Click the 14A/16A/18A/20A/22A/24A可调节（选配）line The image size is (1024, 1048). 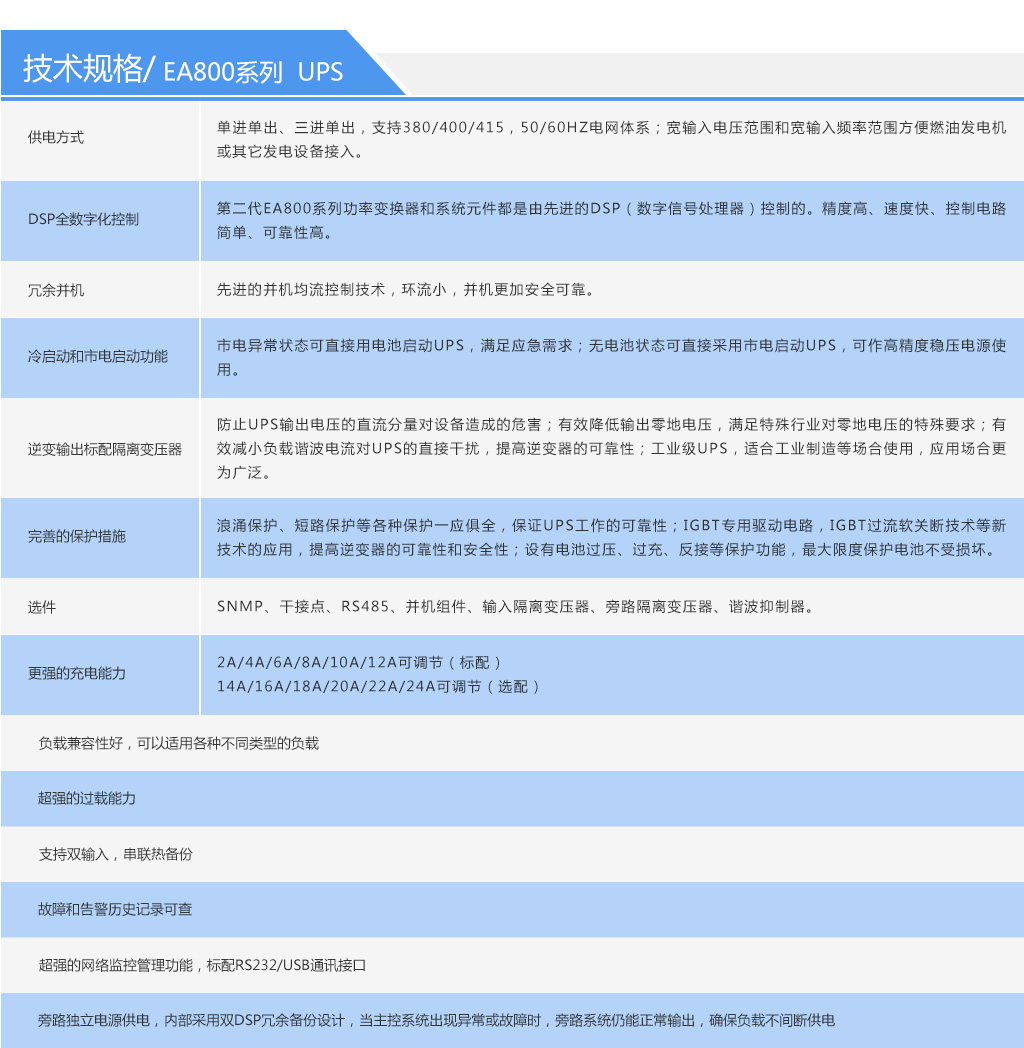point(378,686)
